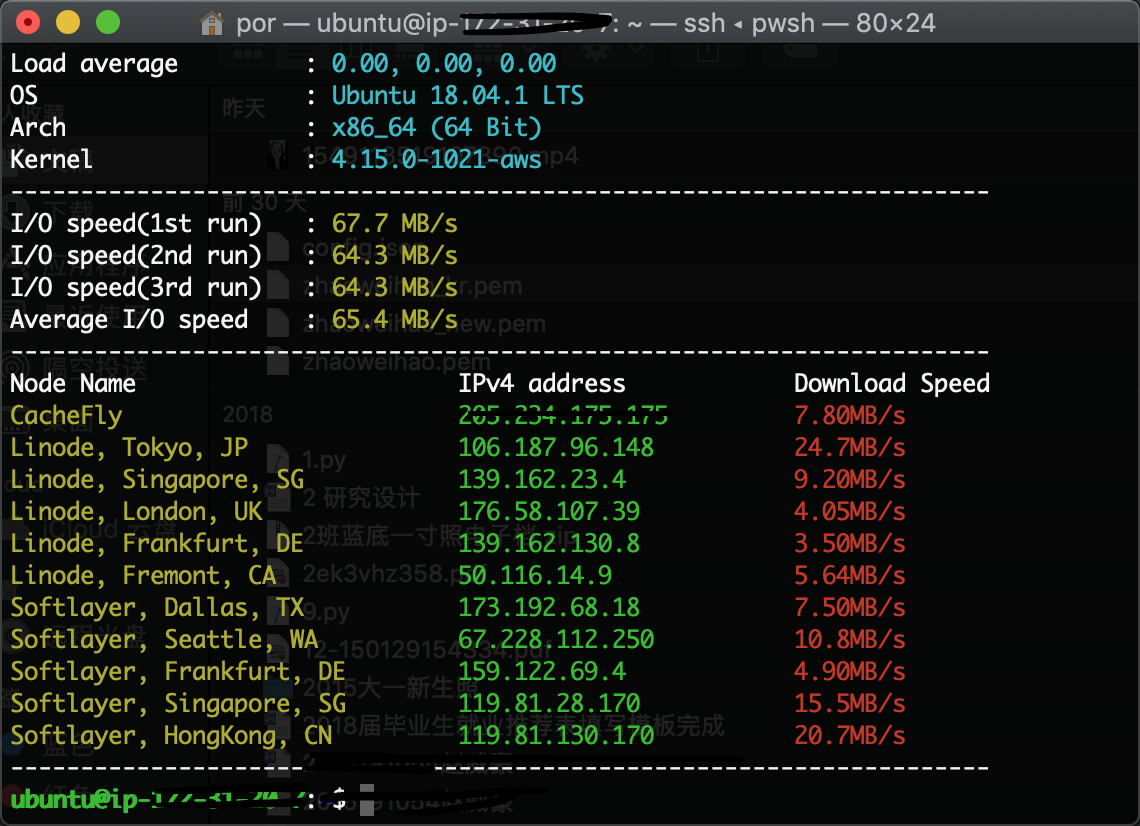
Task: Click the home folder icon in title bar
Action: (x=212, y=23)
